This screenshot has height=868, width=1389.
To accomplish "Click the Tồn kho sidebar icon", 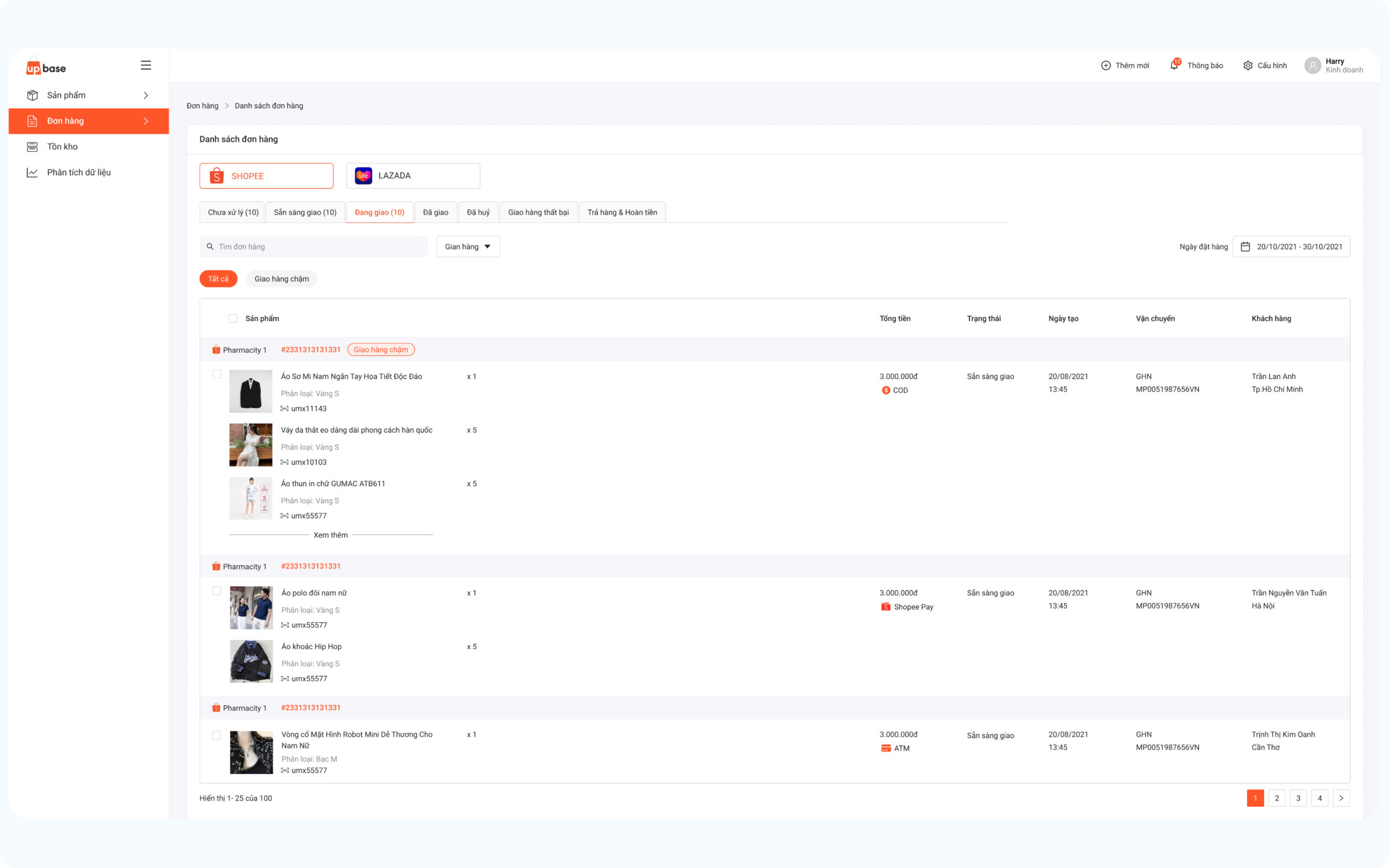I will pos(32,147).
